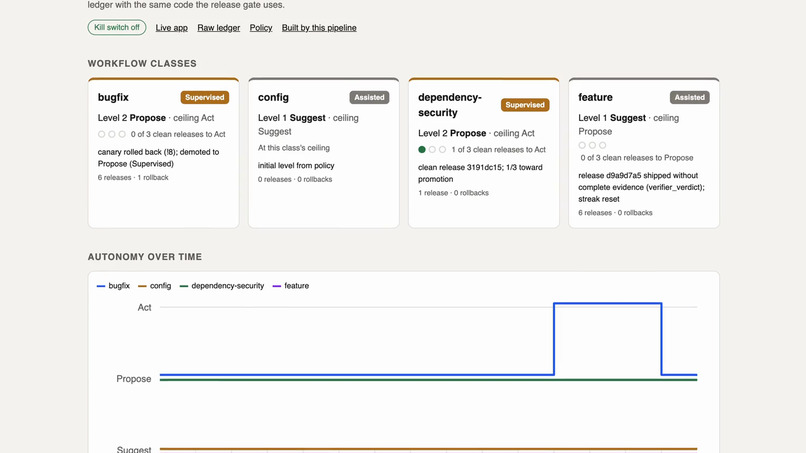The width and height of the screenshot is (806, 453).
Task: Click '0 of 3 clean releases to Propose'
Action: (x=637, y=158)
